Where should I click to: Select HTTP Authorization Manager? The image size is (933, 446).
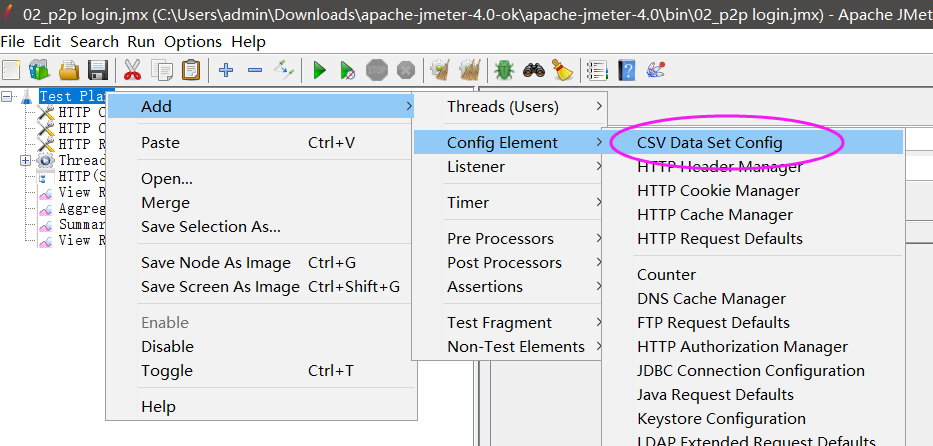pyautogui.click(x=753, y=347)
